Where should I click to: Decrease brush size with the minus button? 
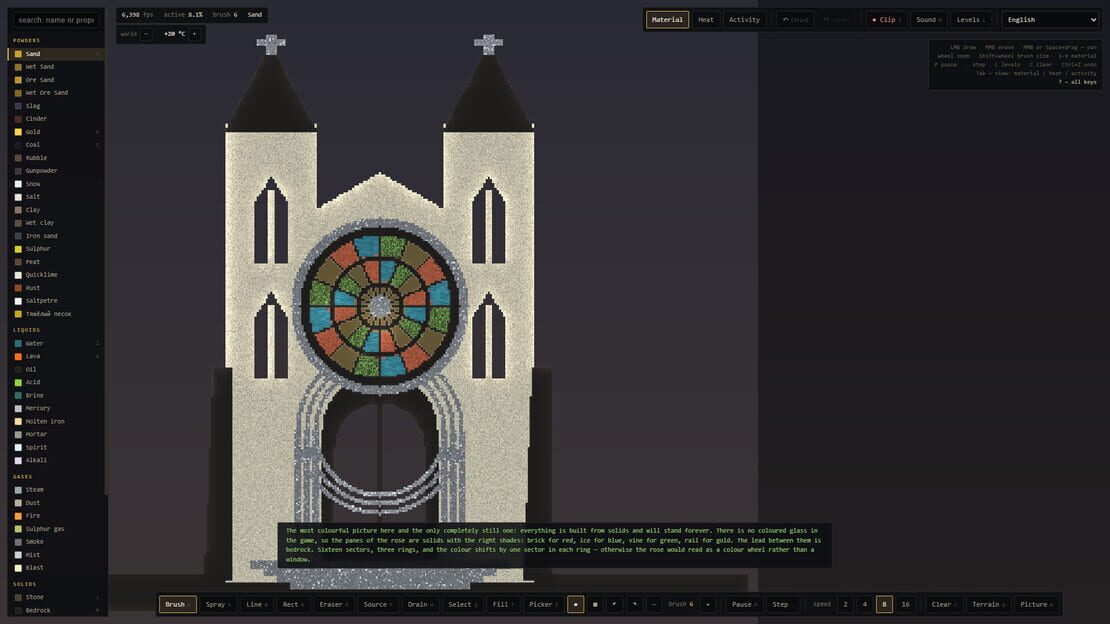click(x=654, y=604)
